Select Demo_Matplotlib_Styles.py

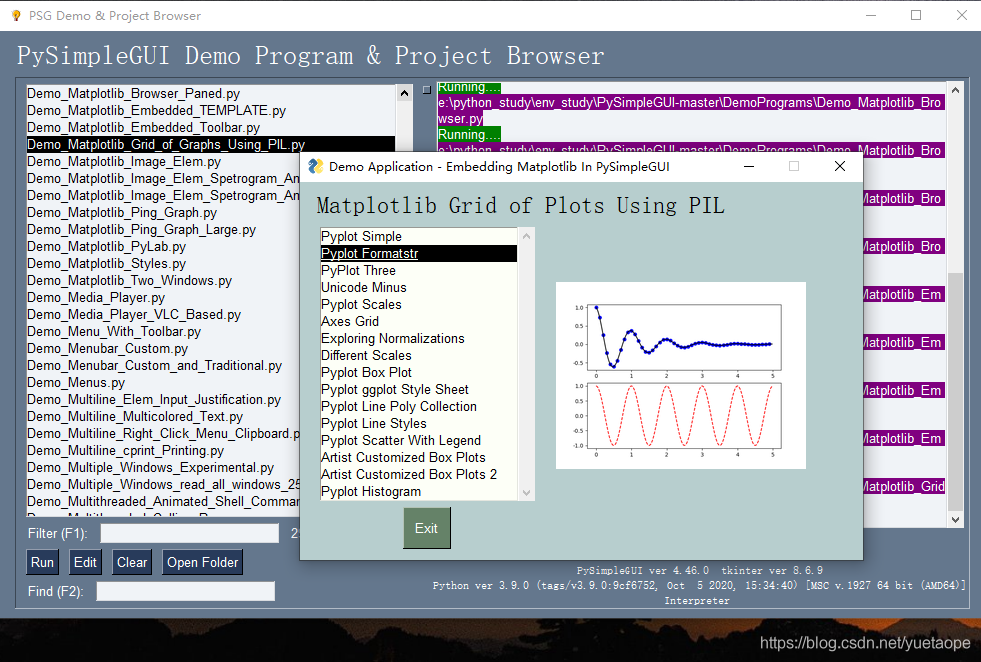[x=163, y=263]
